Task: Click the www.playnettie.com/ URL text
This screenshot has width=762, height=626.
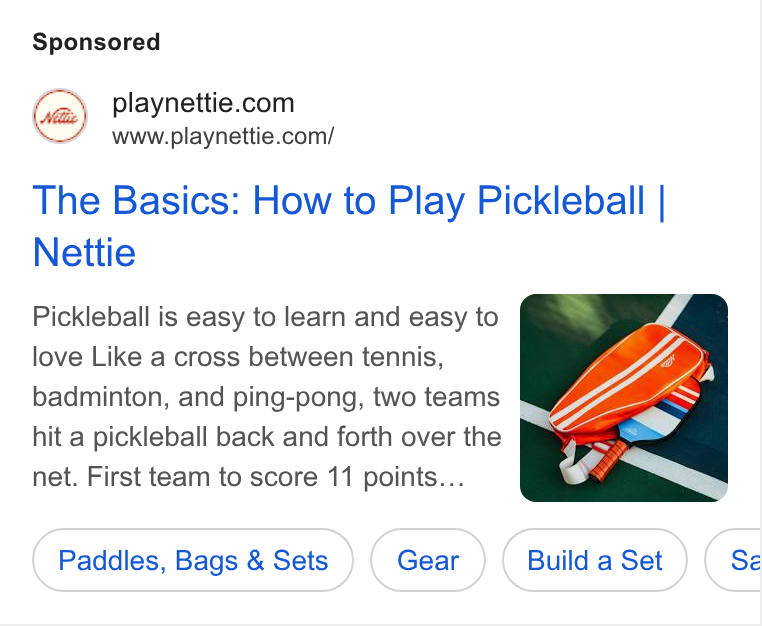Action: coord(223,136)
